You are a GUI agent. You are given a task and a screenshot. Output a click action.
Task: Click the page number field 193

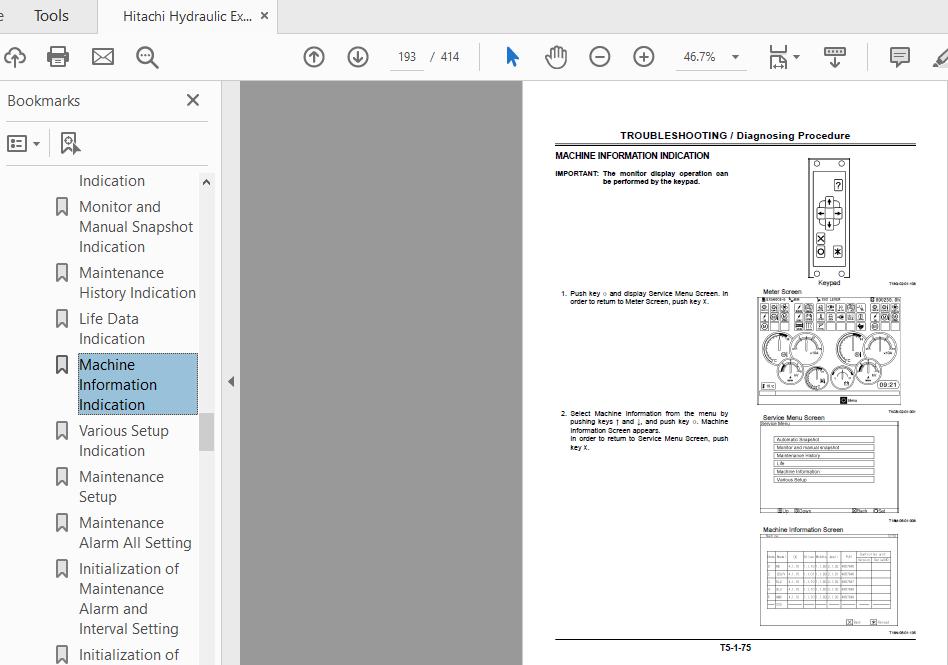pyautogui.click(x=407, y=57)
